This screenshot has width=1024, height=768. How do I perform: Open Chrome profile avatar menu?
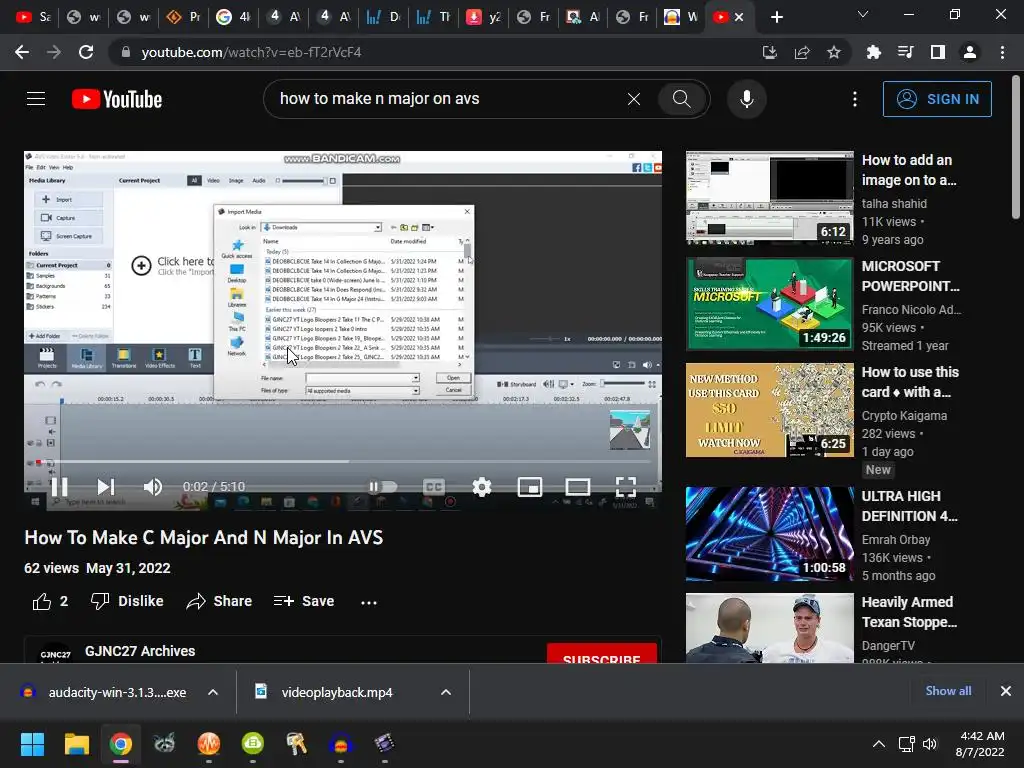click(970, 52)
